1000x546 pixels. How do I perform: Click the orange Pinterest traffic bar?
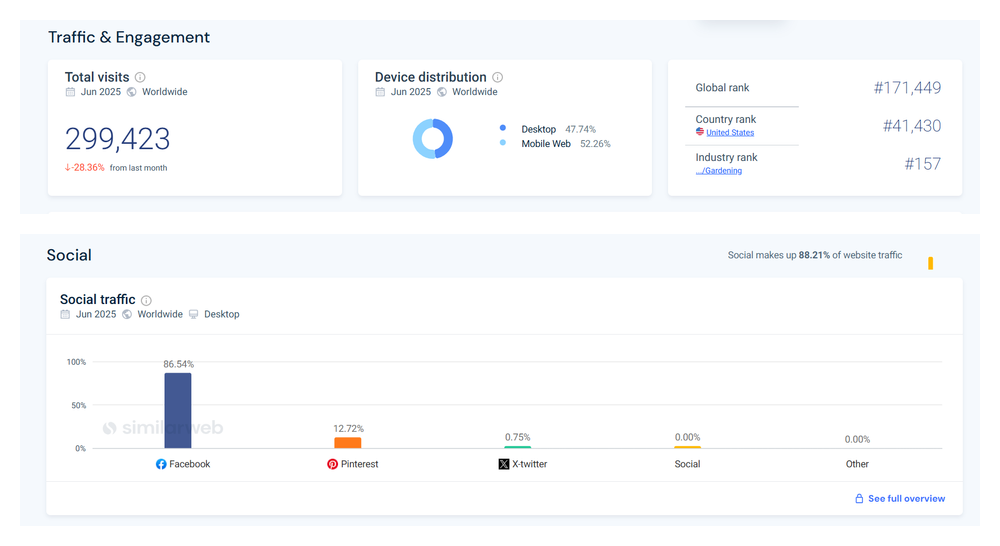tap(348, 442)
